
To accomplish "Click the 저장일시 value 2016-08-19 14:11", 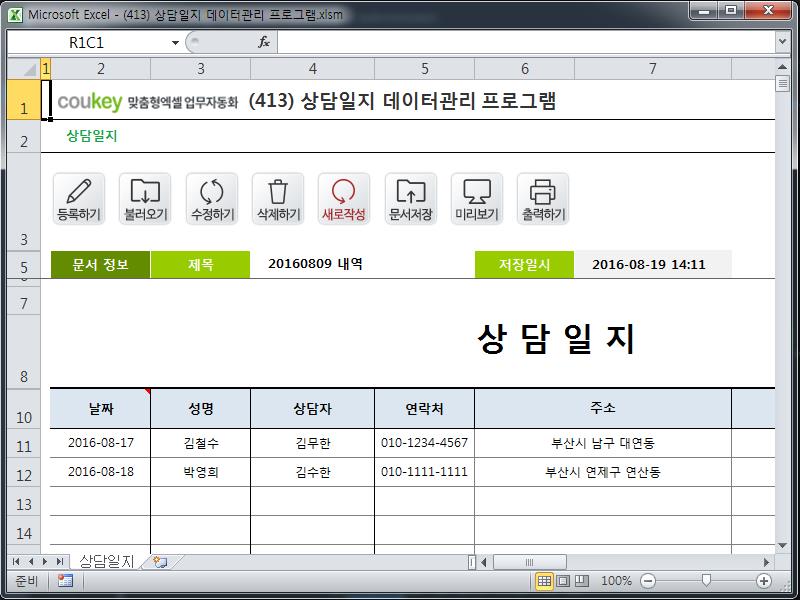I will pyautogui.click(x=649, y=264).
